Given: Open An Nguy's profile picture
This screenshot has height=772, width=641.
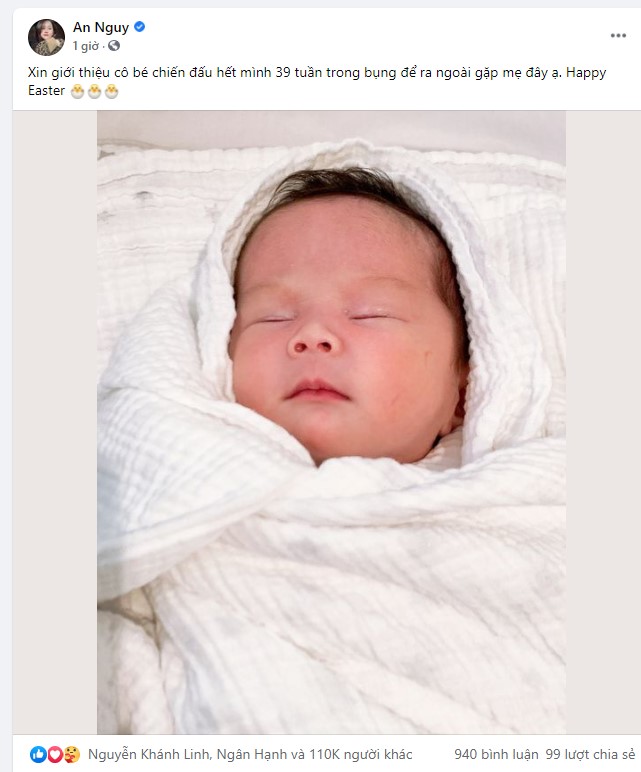Looking at the screenshot, I should pyautogui.click(x=46, y=37).
